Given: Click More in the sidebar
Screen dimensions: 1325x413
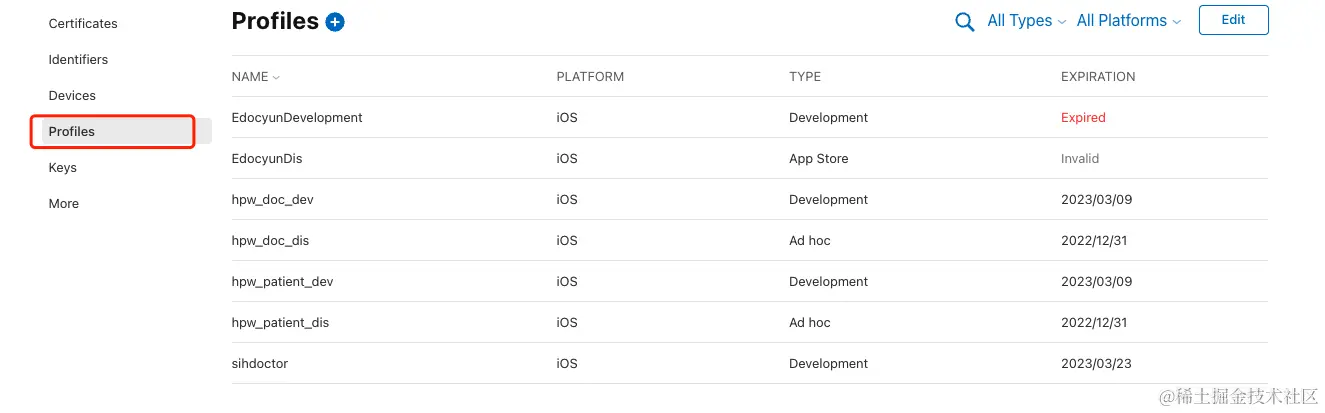Looking at the screenshot, I should [64, 203].
